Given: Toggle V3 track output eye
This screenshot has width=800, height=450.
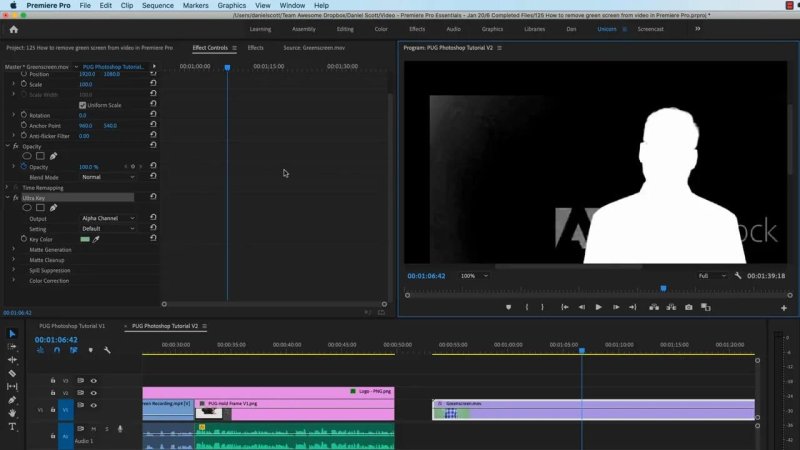Looking at the screenshot, I should point(93,381).
